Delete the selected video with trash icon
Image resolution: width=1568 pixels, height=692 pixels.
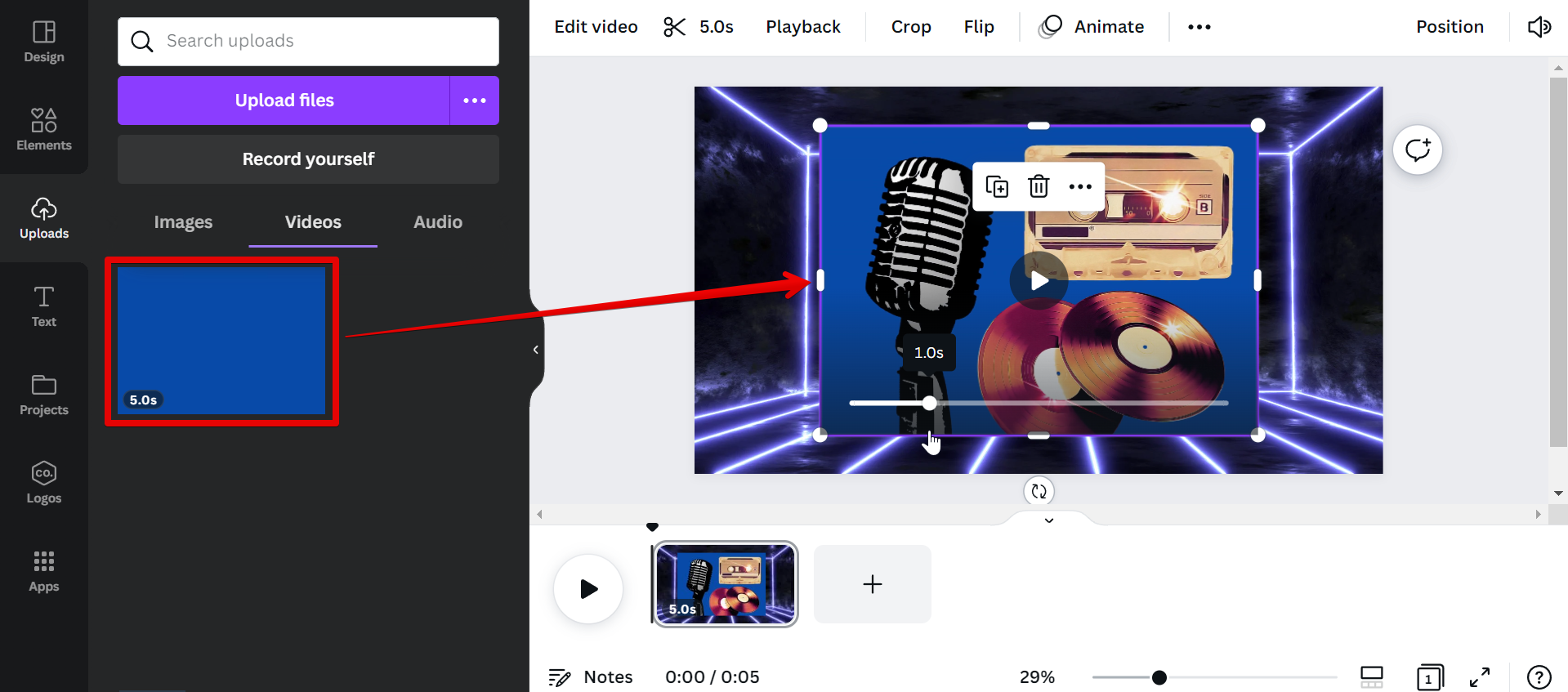1039,186
